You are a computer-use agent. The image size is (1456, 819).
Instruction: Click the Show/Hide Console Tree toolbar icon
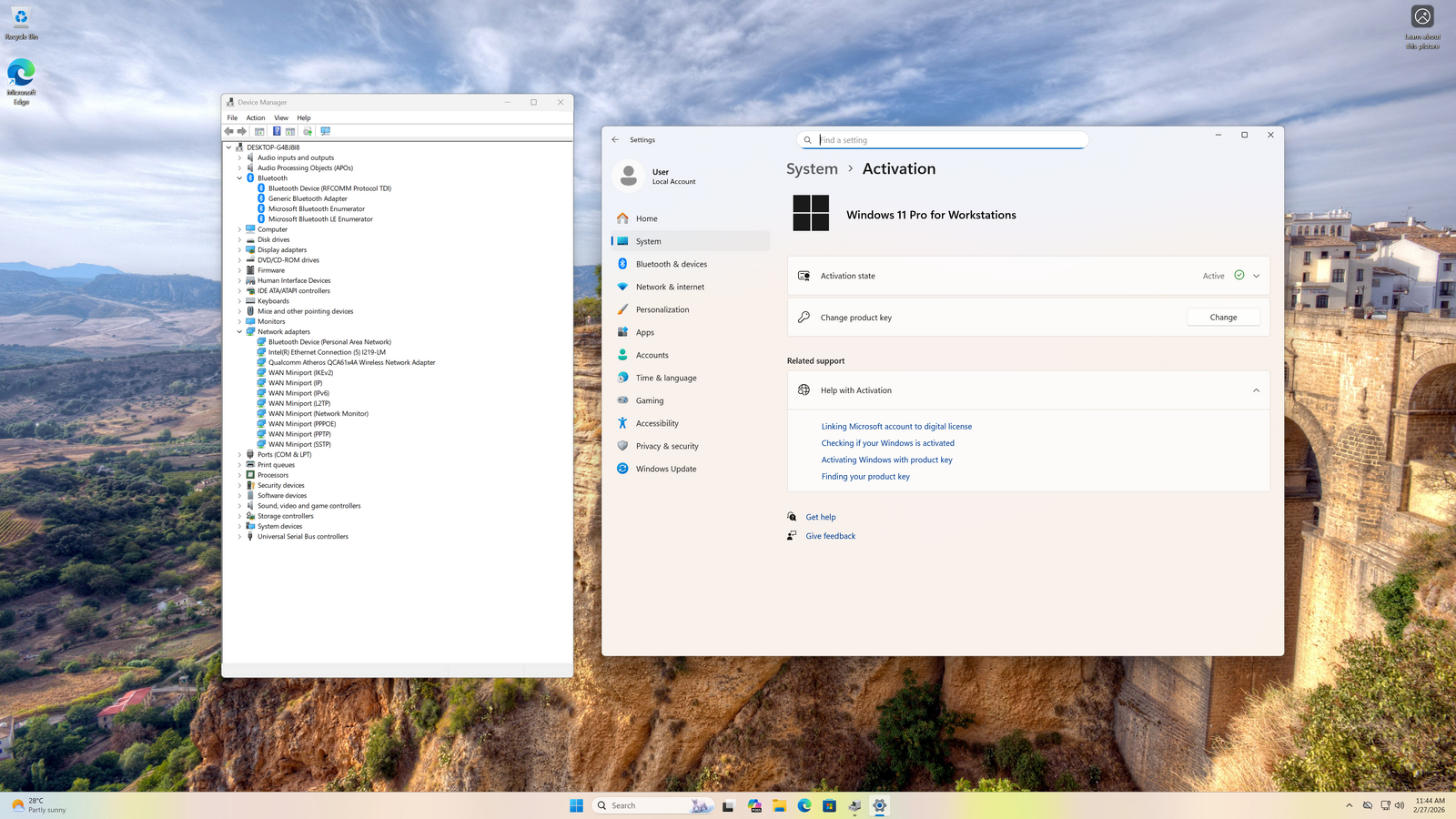tap(259, 131)
